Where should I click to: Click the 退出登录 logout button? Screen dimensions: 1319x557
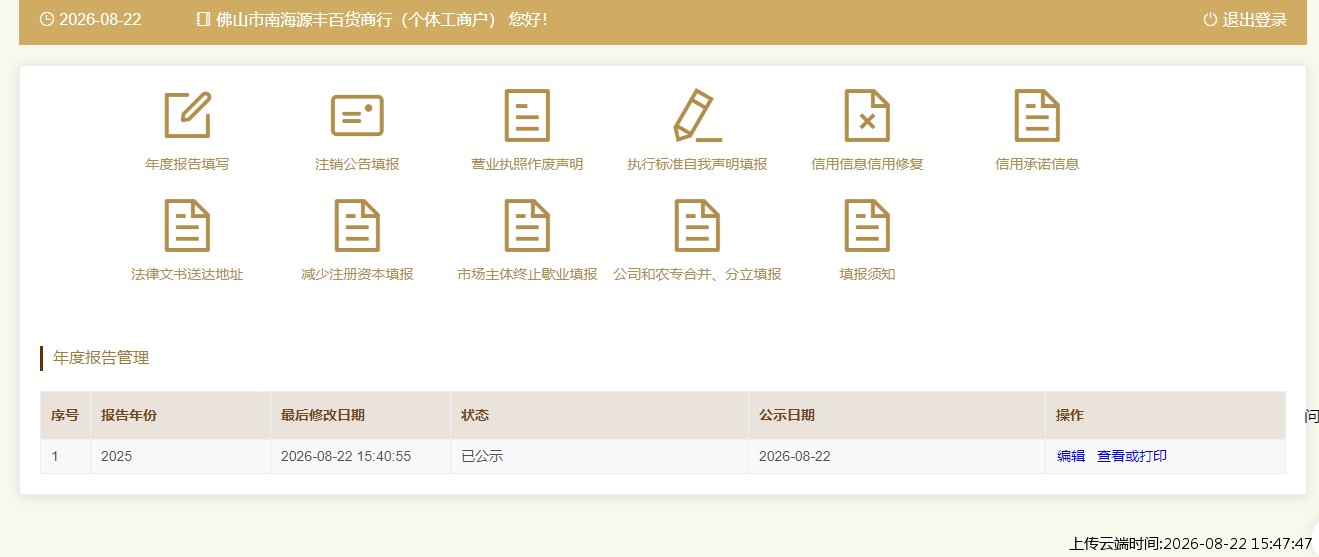click(1245, 19)
